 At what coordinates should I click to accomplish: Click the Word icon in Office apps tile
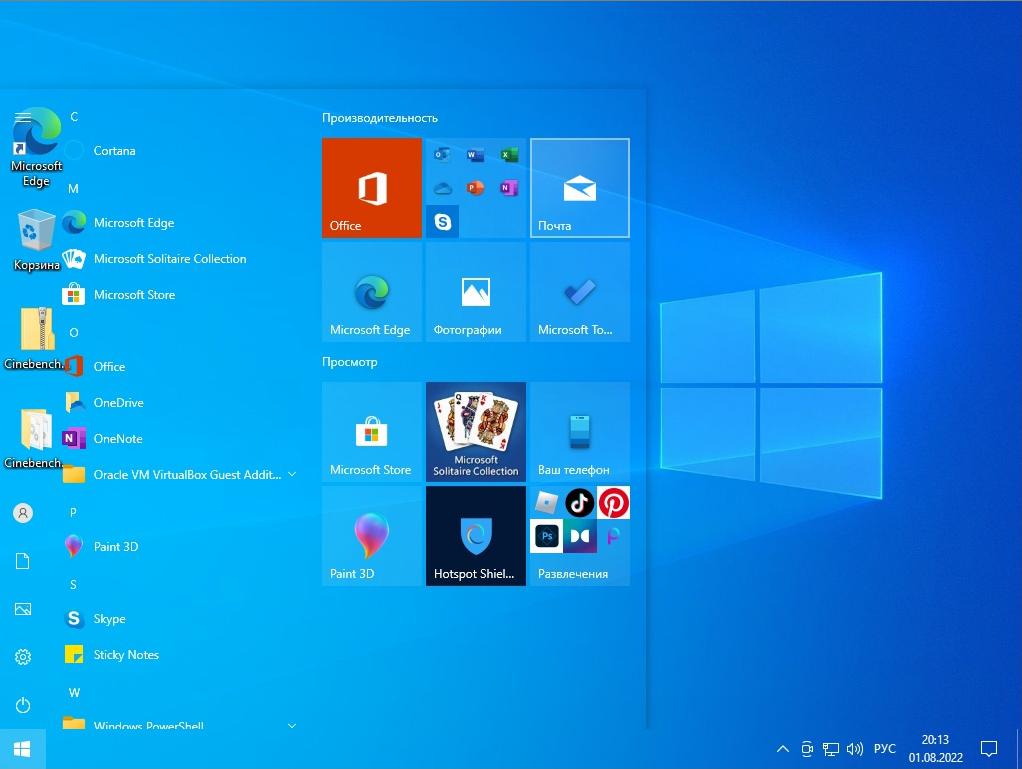(475, 155)
